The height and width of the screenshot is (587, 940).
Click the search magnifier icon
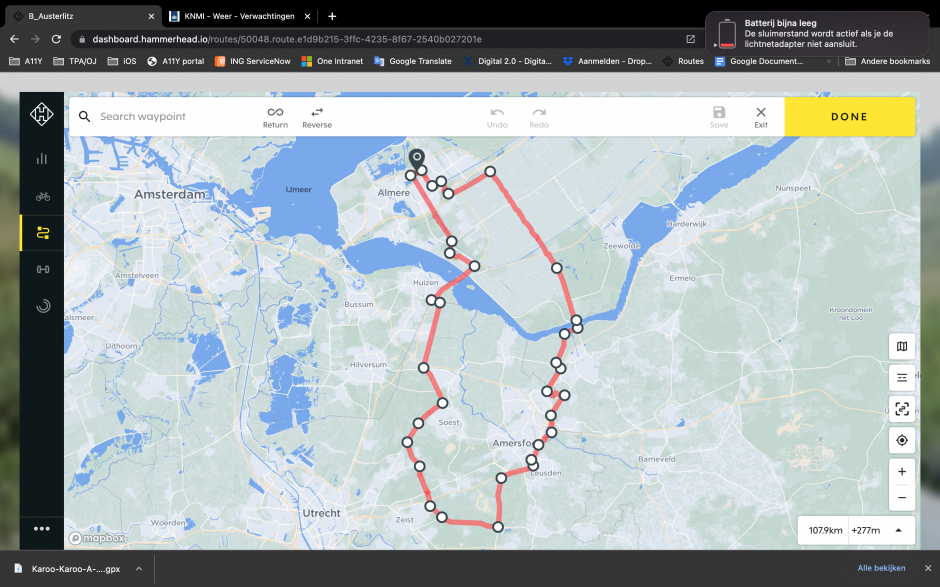click(85, 116)
